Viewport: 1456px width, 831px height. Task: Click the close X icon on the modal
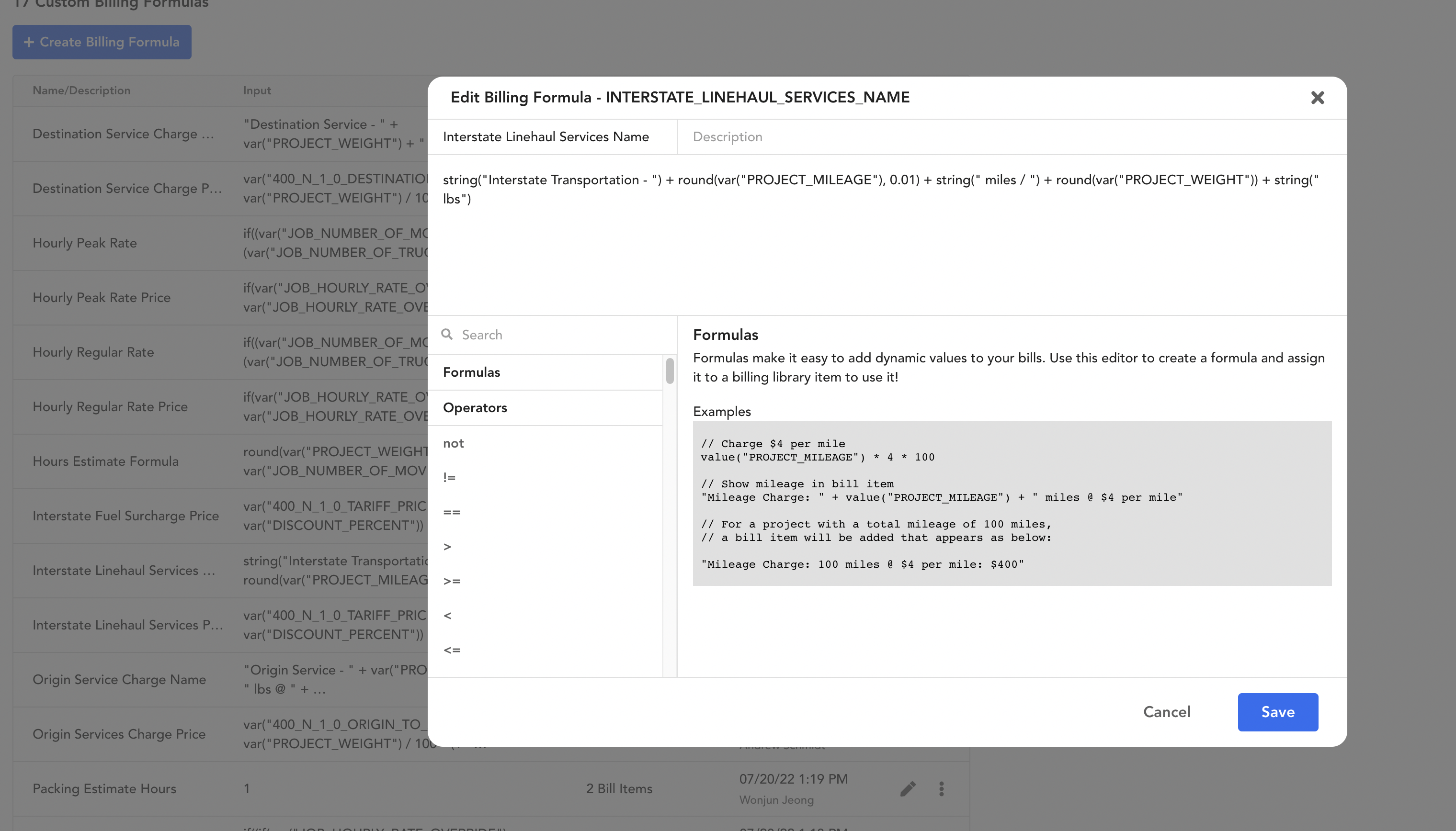(x=1317, y=97)
